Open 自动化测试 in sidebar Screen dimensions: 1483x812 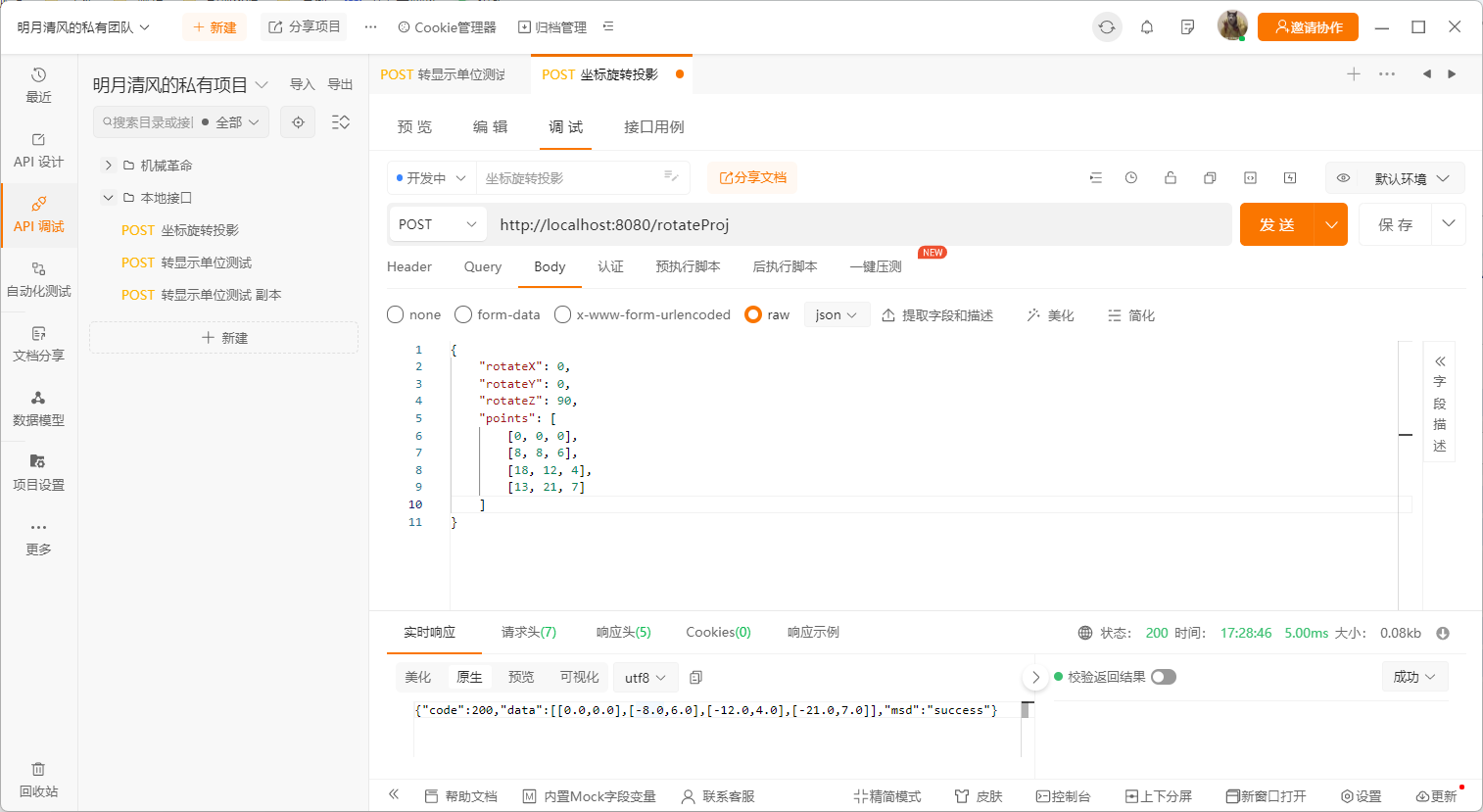(38, 279)
